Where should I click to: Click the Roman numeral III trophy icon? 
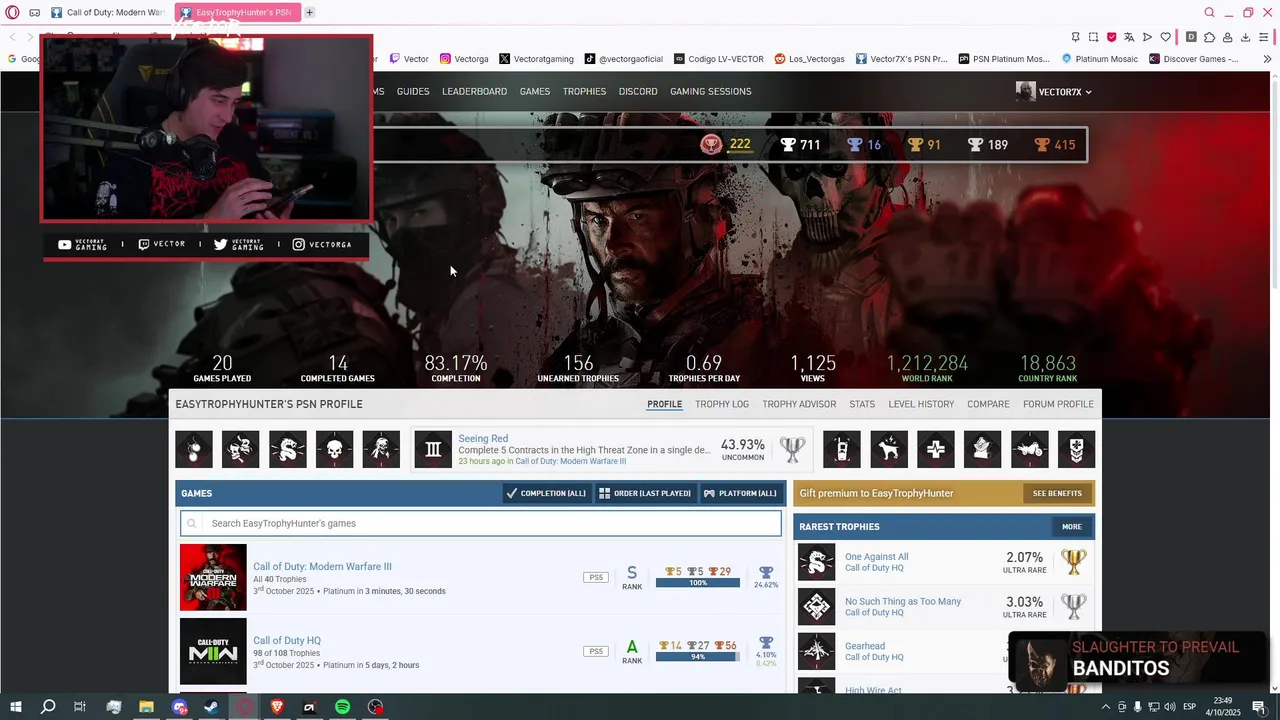[x=433, y=449]
